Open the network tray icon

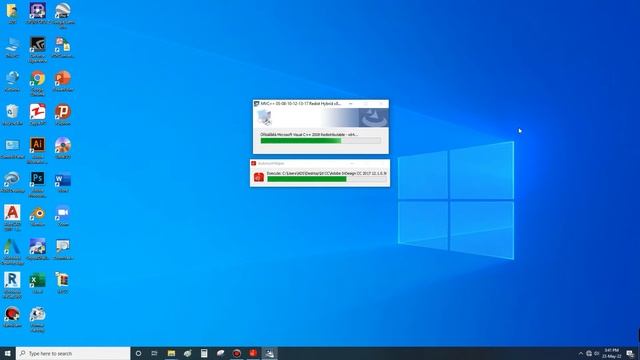tap(589, 353)
